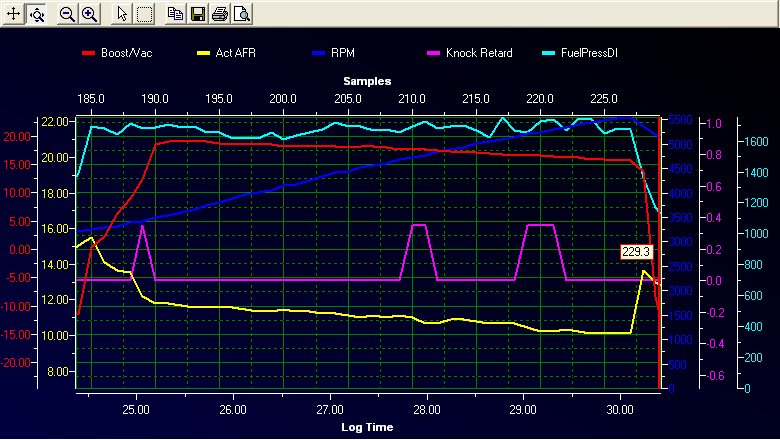Activate the zoom-pan magnifier tool
This screenshot has width=780, height=440.
37,14
